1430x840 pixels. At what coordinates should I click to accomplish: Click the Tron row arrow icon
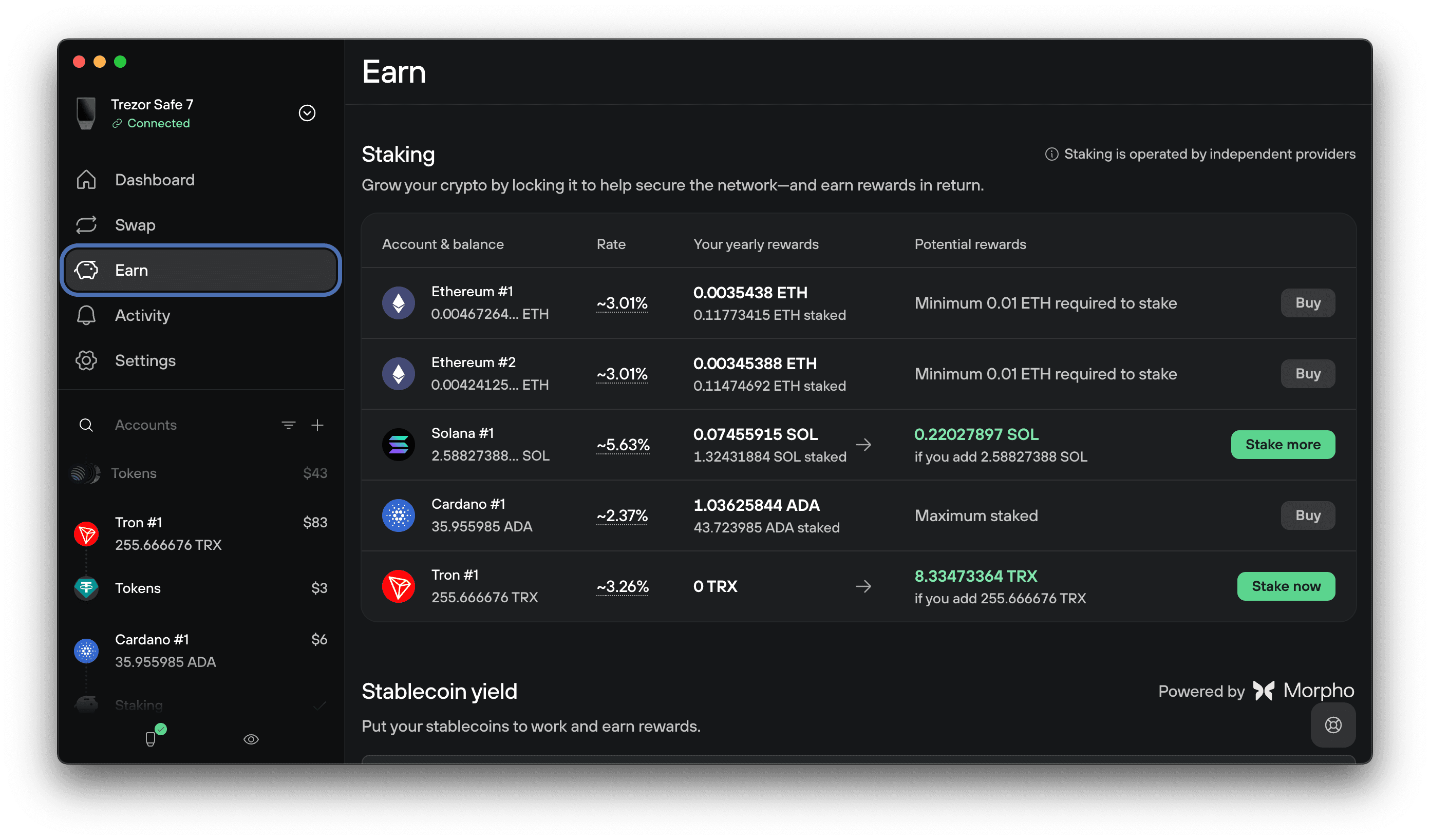click(x=863, y=586)
